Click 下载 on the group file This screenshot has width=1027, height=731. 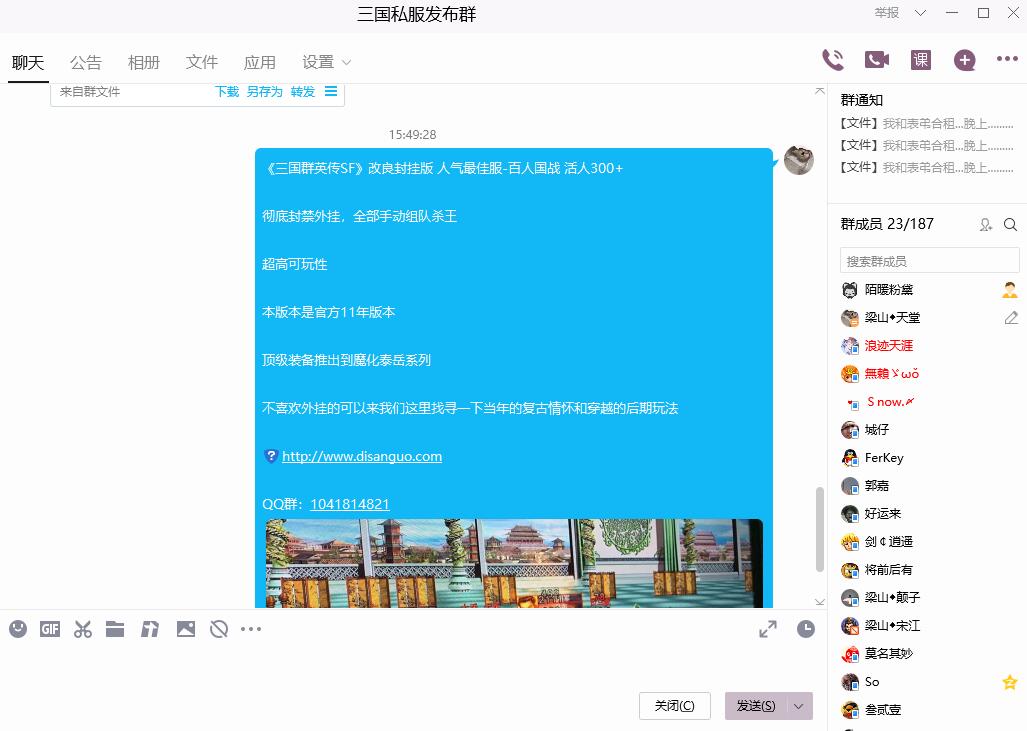pos(227,92)
